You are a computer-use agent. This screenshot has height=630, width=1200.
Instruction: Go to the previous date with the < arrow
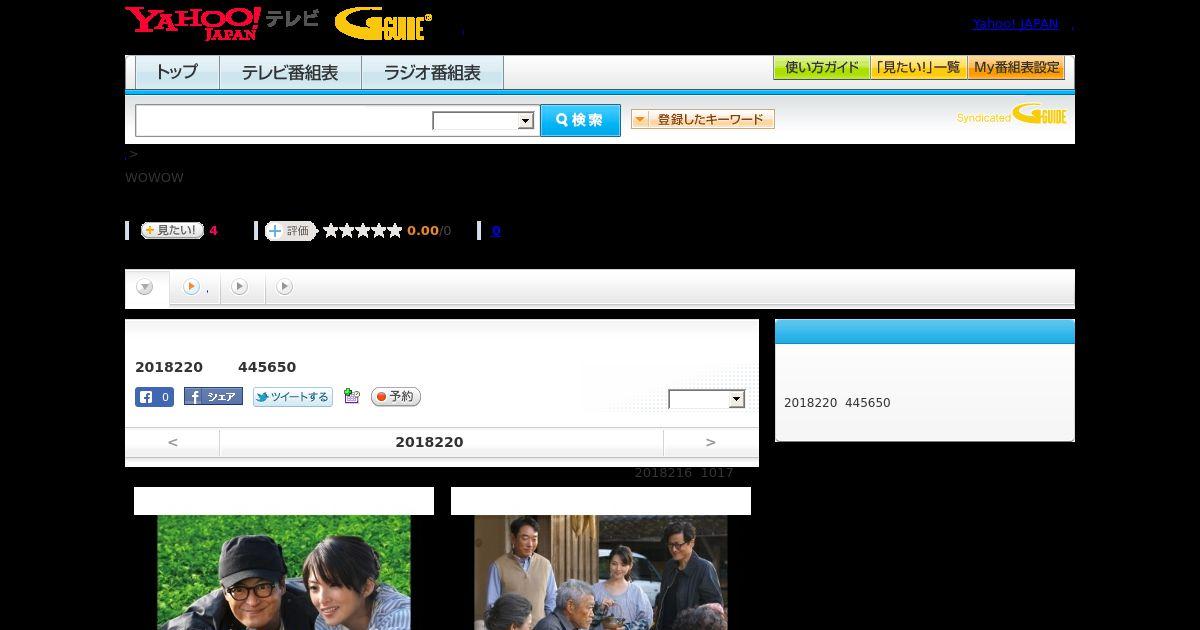(172, 442)
